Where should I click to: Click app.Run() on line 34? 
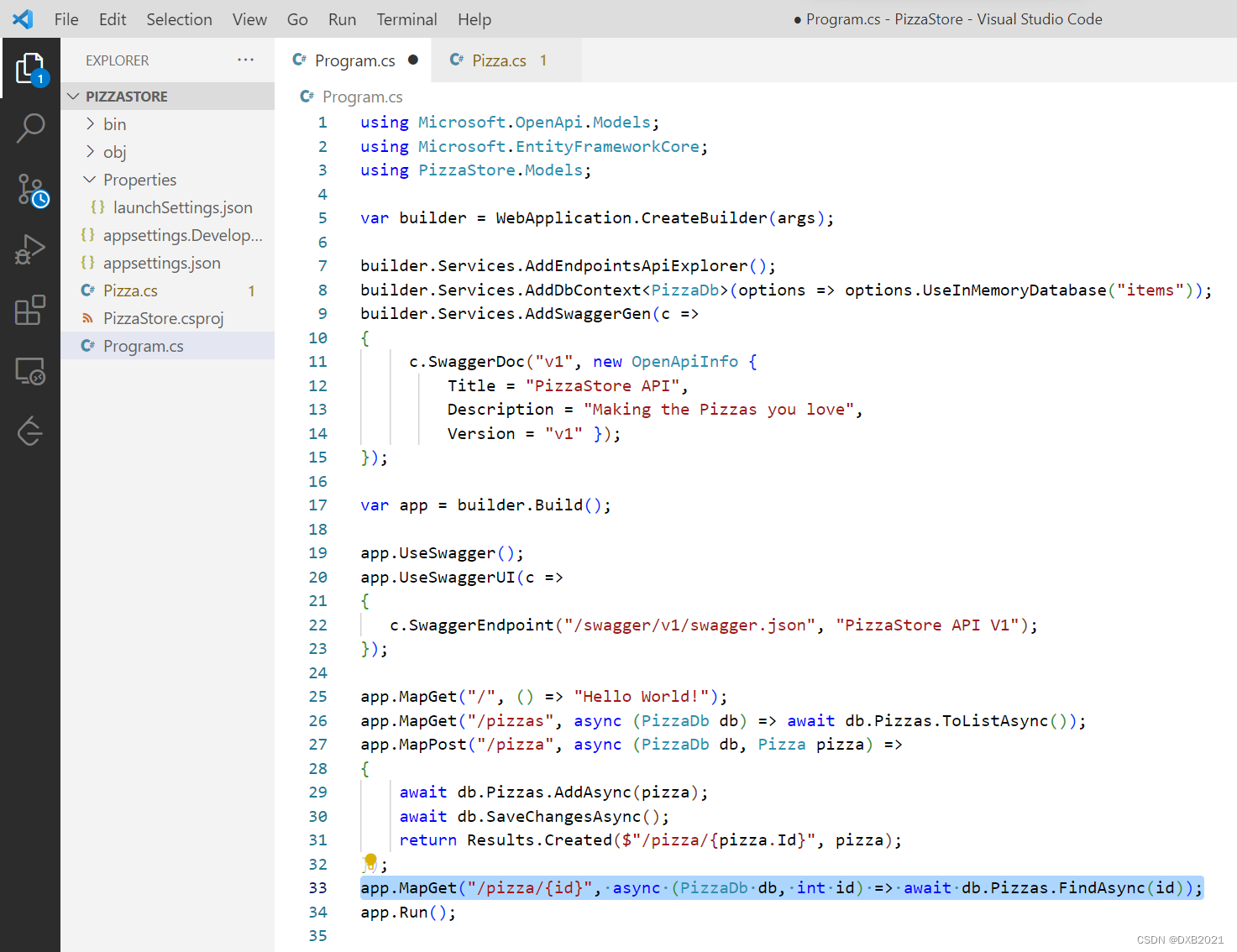point(408,913)
